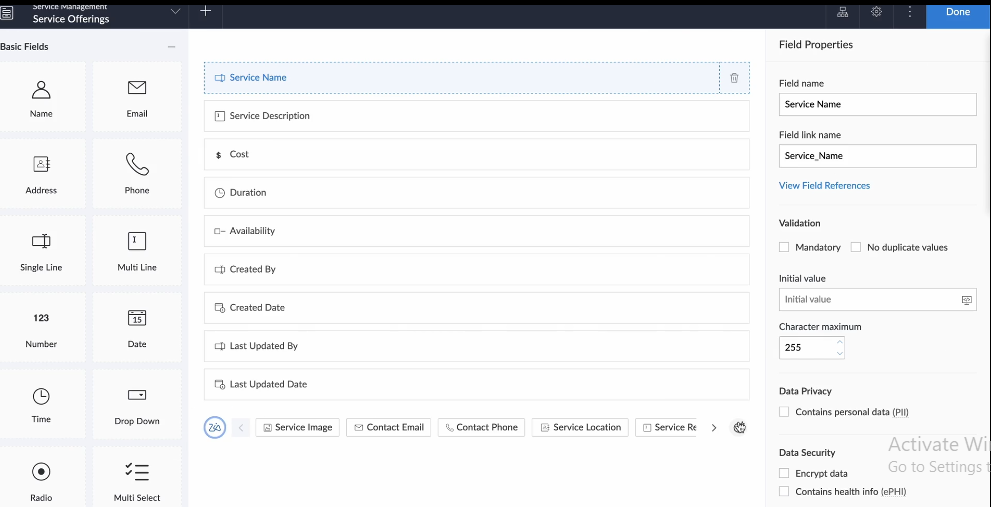Select the Date field icon
Screen dimensions: 991x507
click(x=137, y=327)
